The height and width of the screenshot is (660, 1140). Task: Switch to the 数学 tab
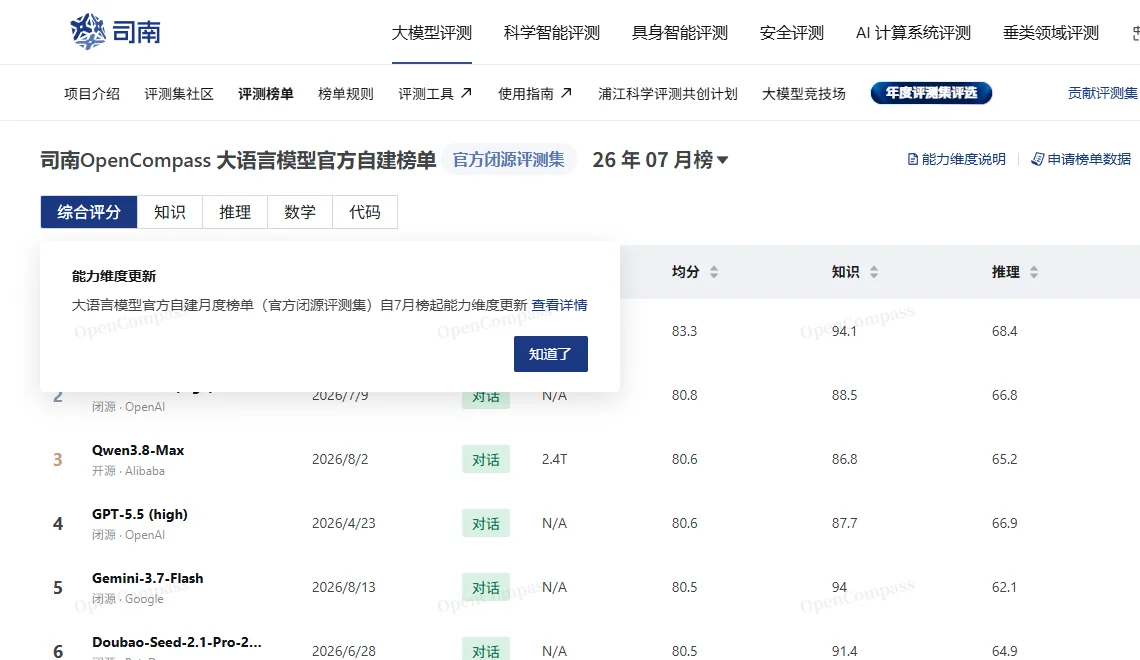(300, 212)
